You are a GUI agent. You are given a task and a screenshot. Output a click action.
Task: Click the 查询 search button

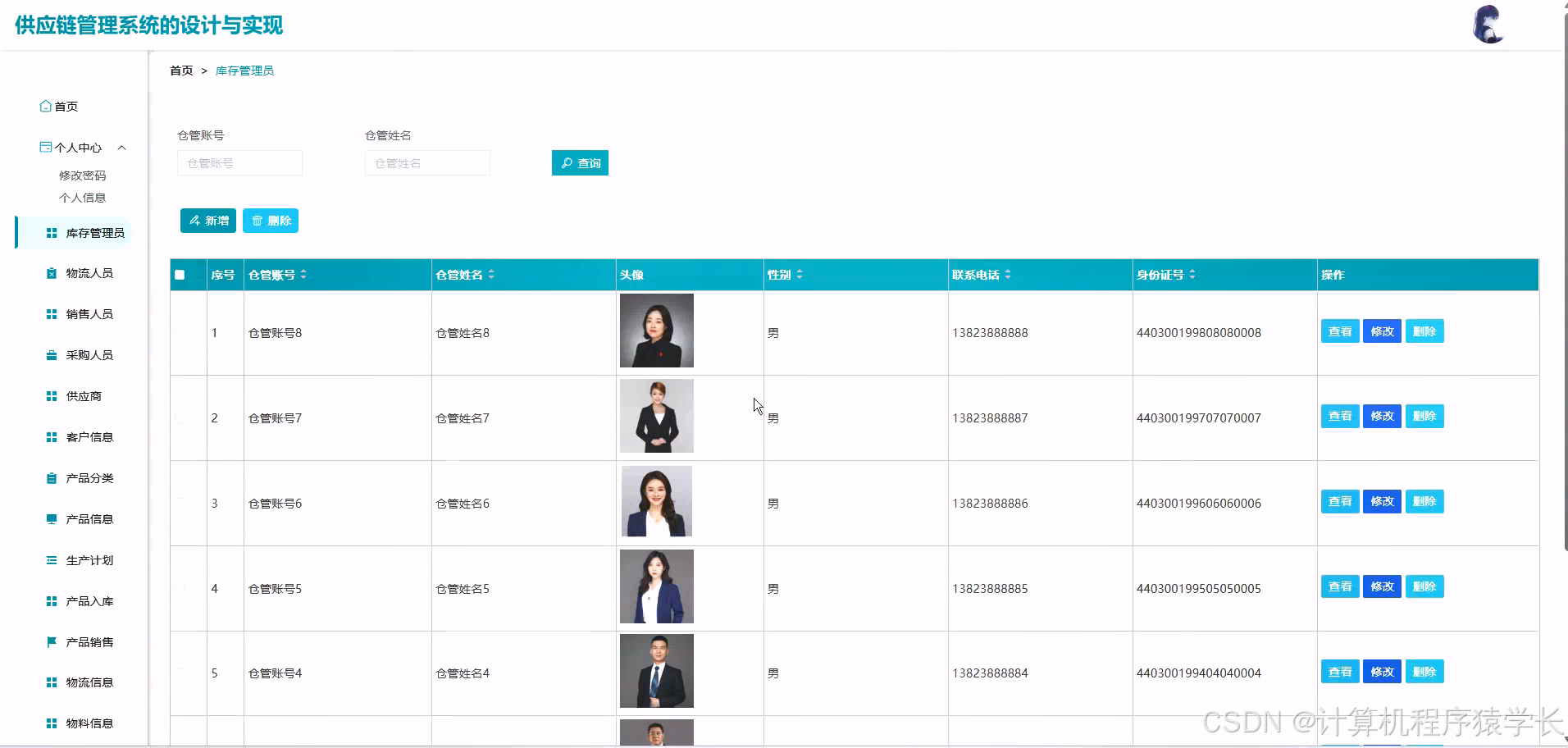click(x=580, y=163)
